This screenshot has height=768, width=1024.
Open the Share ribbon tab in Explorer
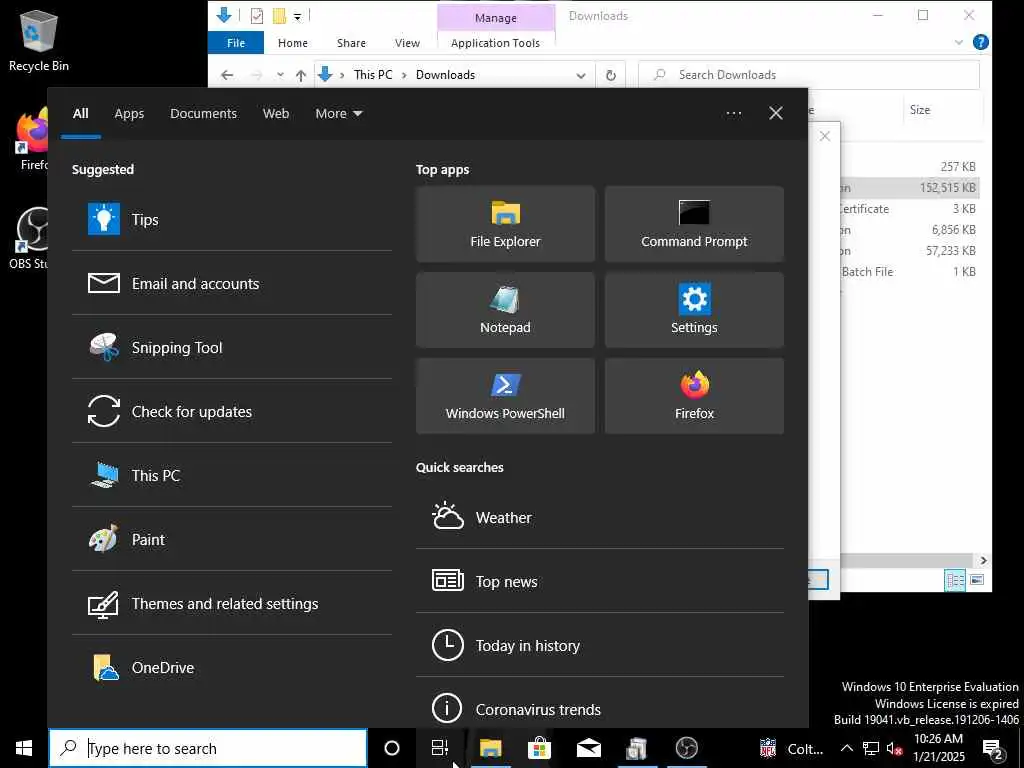pyautogui.click(x=351, y=43)
